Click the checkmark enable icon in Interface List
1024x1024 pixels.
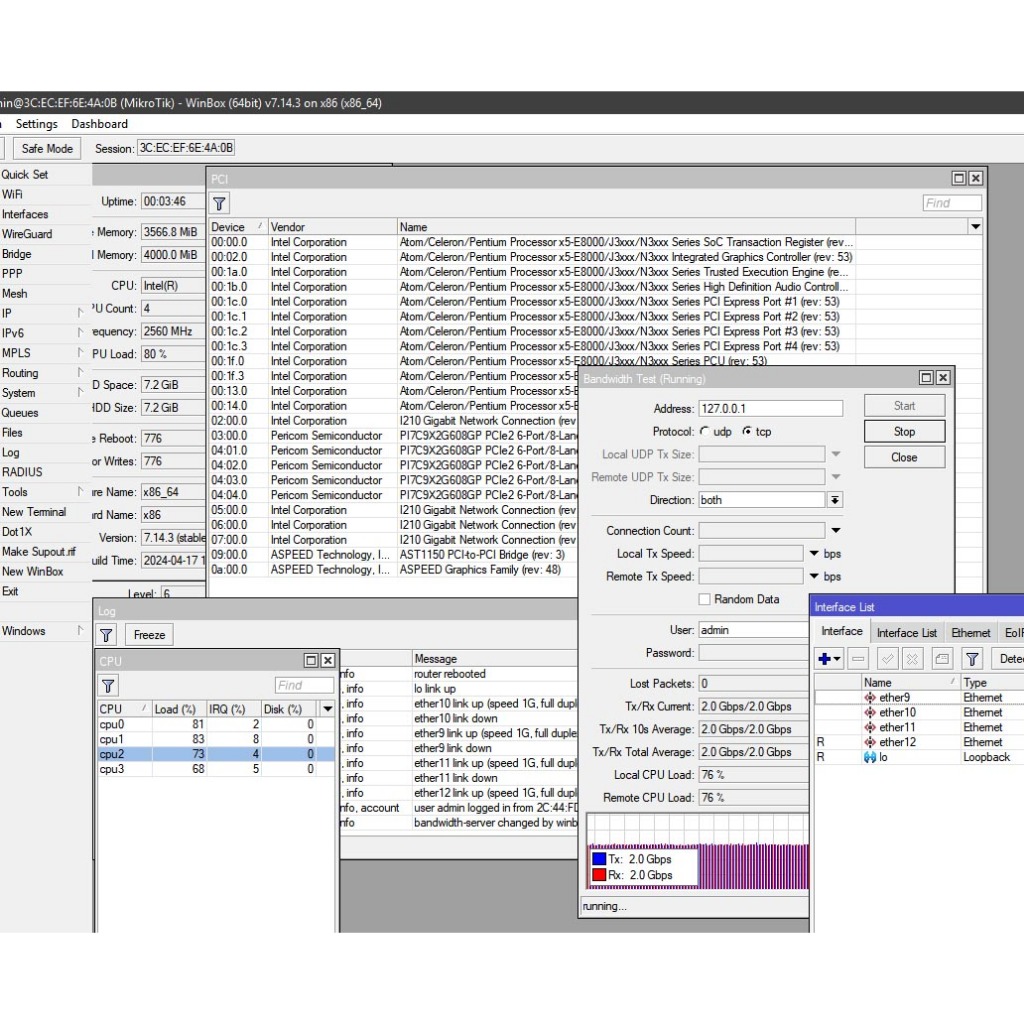coord(887,659)
